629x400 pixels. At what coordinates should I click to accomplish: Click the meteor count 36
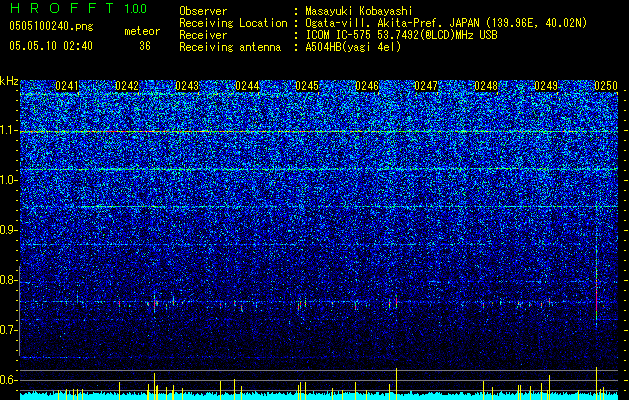click(145, 46)
